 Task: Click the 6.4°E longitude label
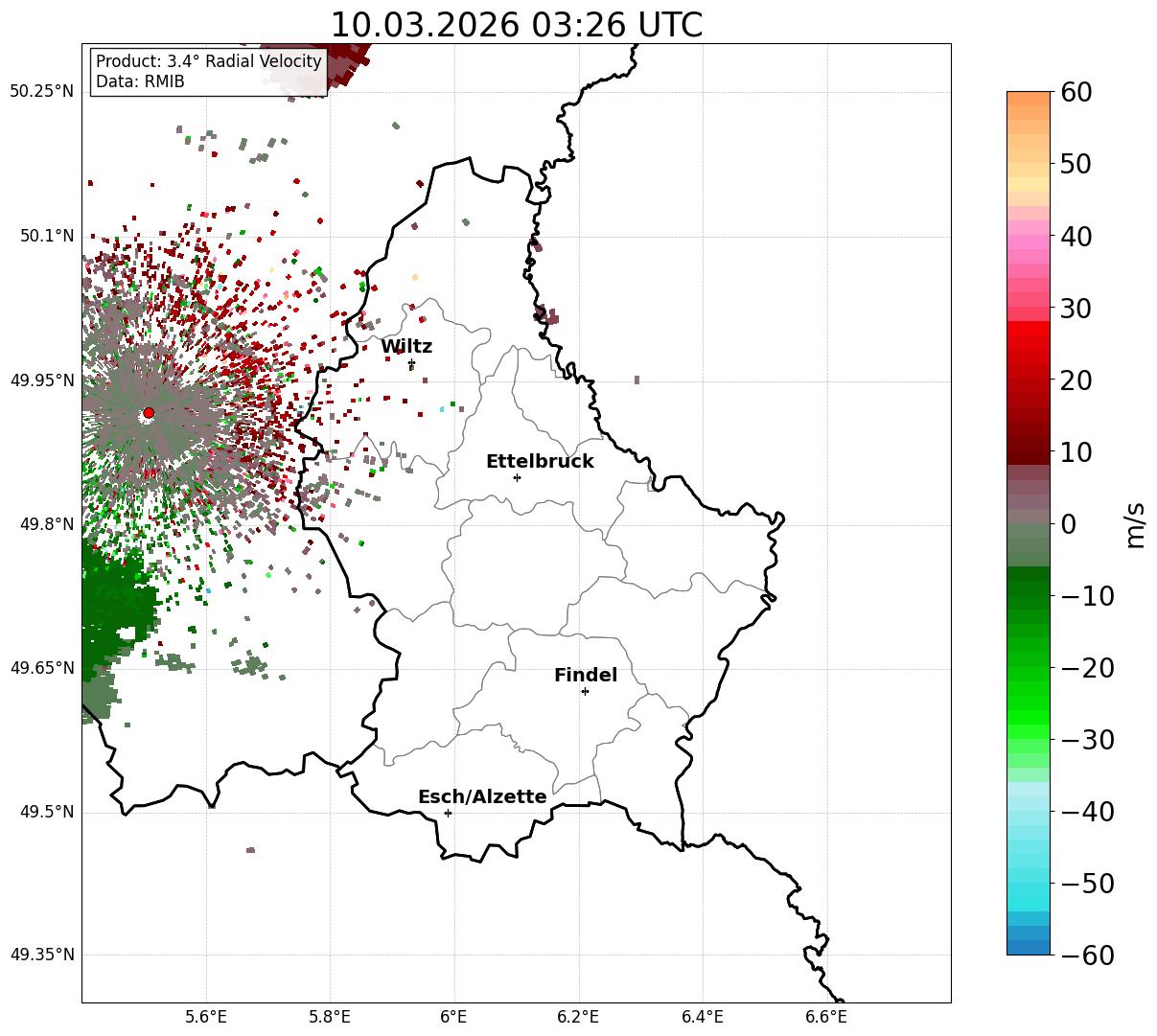click(703, 1018)
